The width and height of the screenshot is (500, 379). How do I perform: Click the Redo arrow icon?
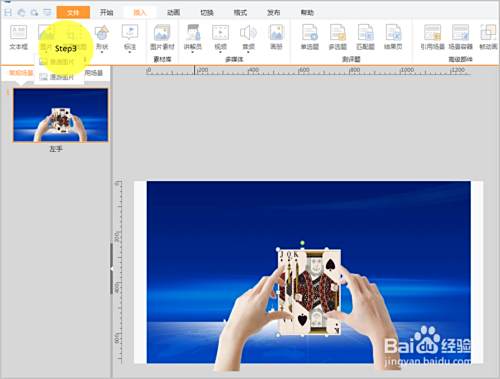coord(34,12)
